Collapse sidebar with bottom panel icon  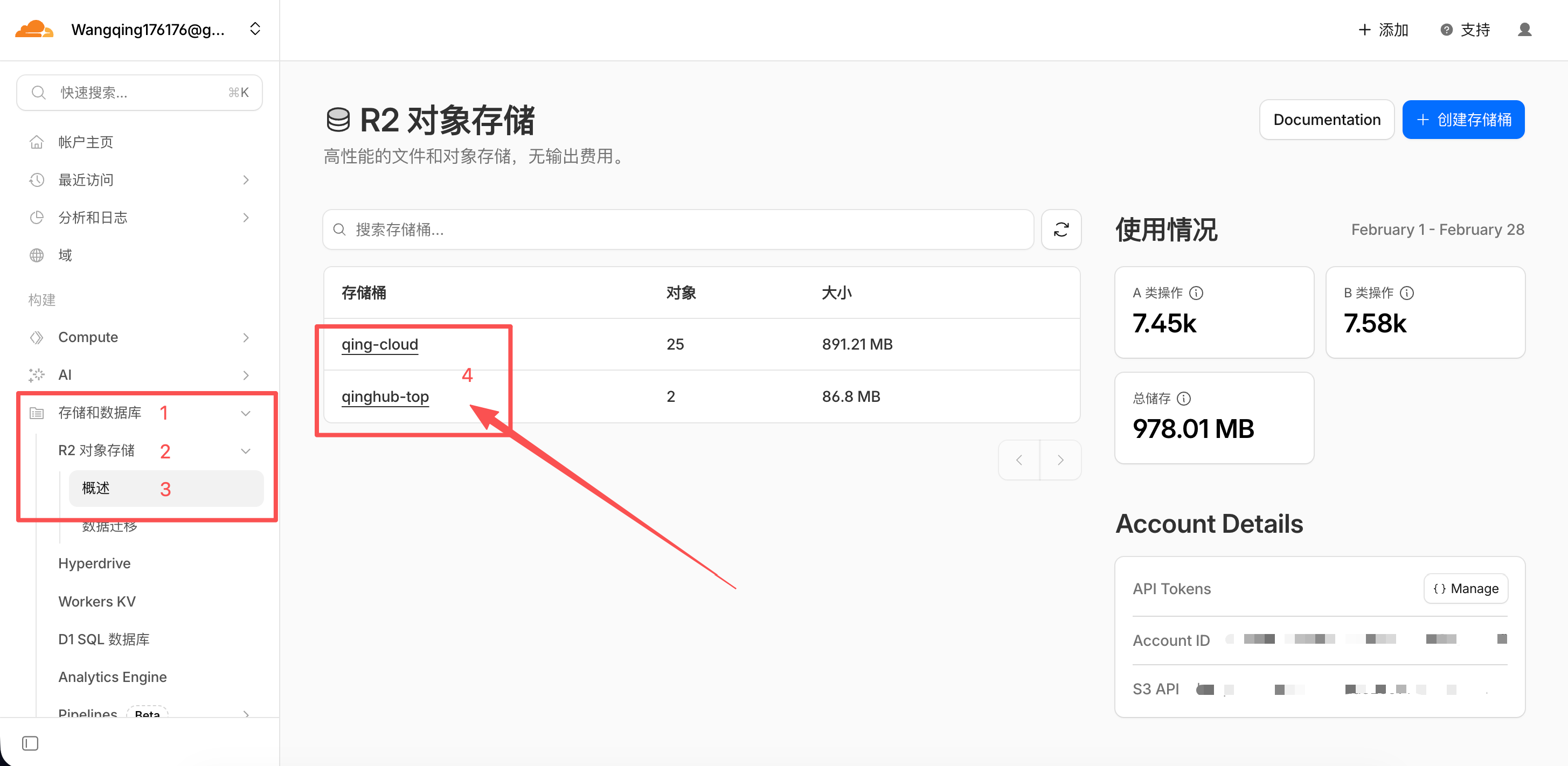click(30, 743)
